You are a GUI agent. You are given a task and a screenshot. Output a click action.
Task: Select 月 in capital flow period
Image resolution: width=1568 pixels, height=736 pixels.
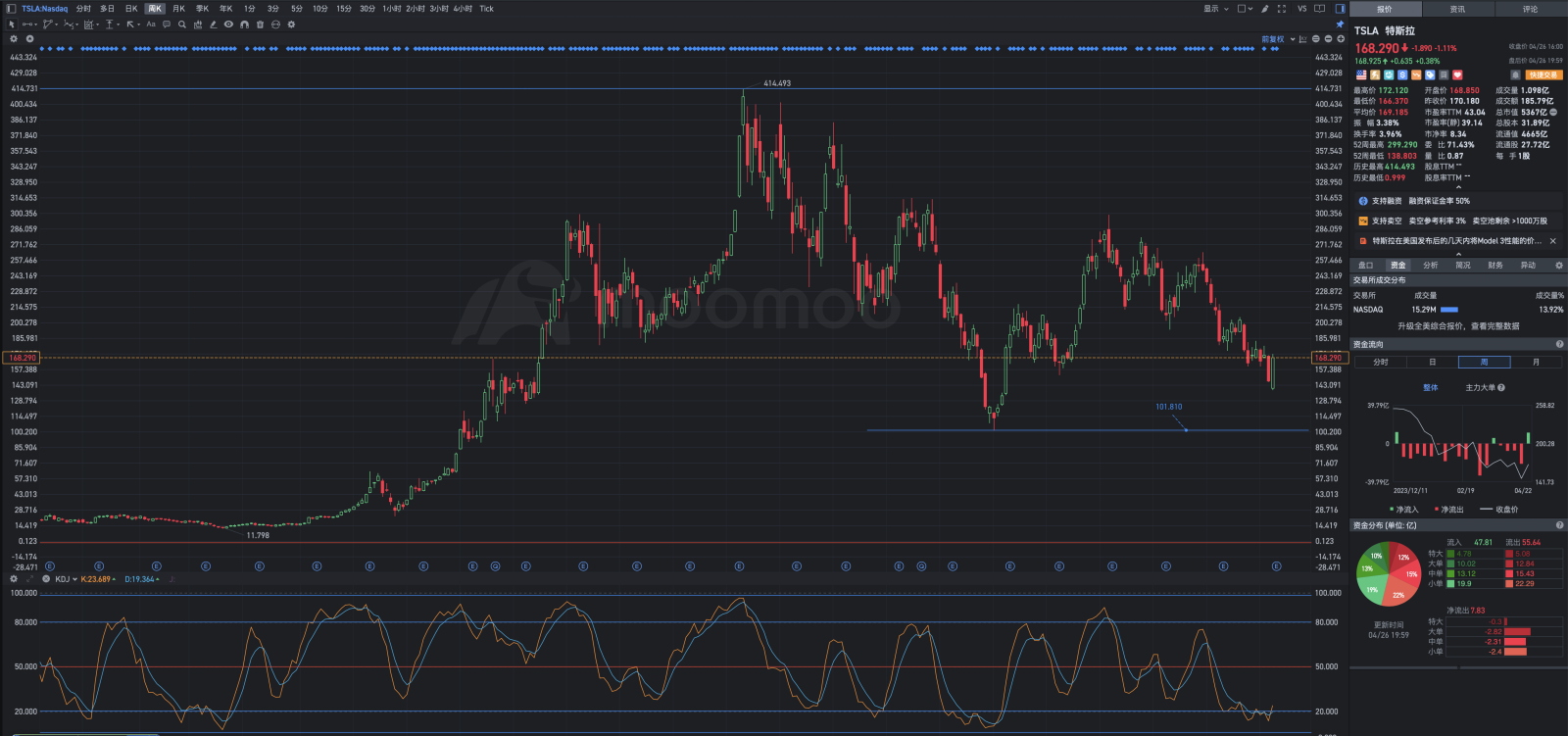point(1536,363)
